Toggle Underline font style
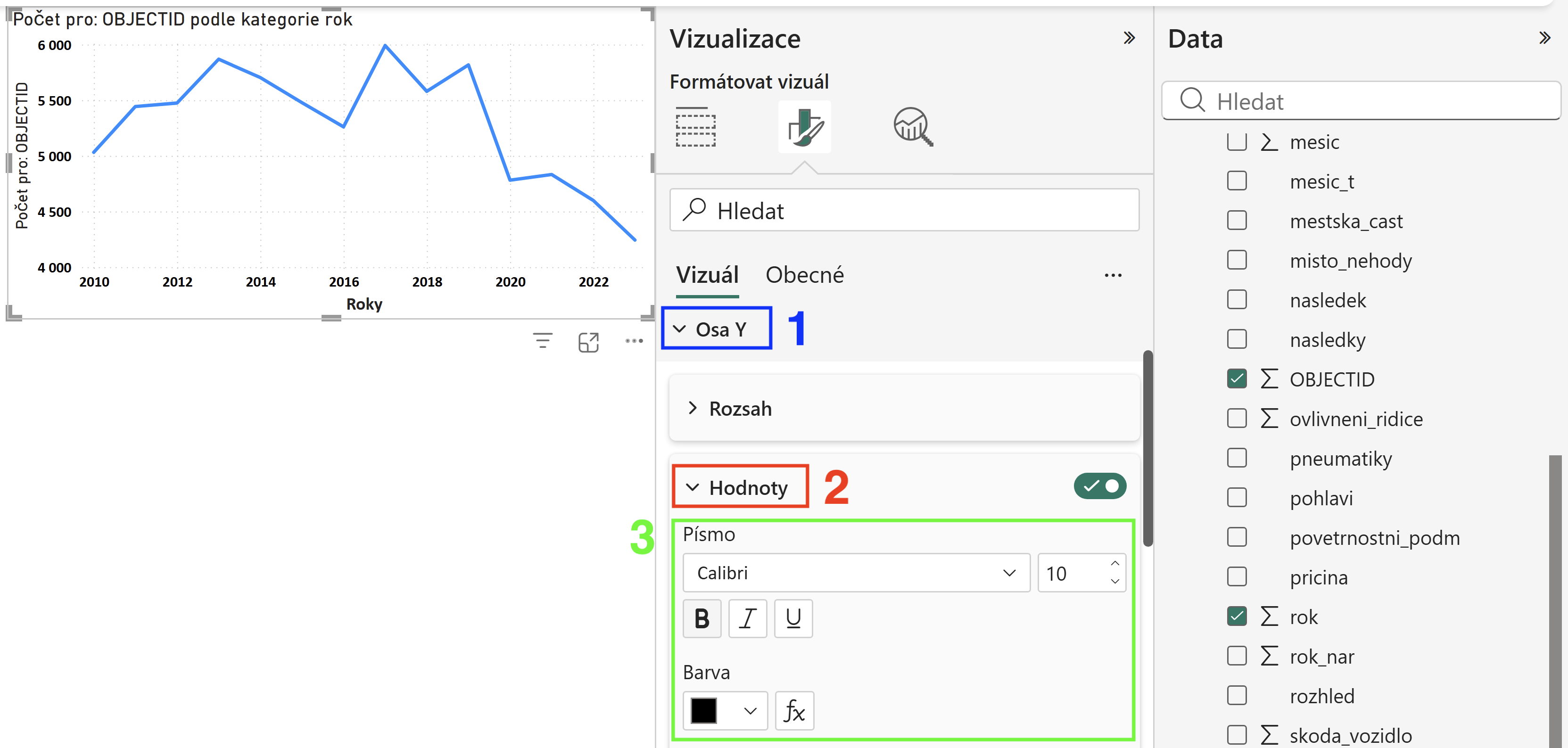The height and width of the screenshot is (748, 1568). click(x=793, y=618)
